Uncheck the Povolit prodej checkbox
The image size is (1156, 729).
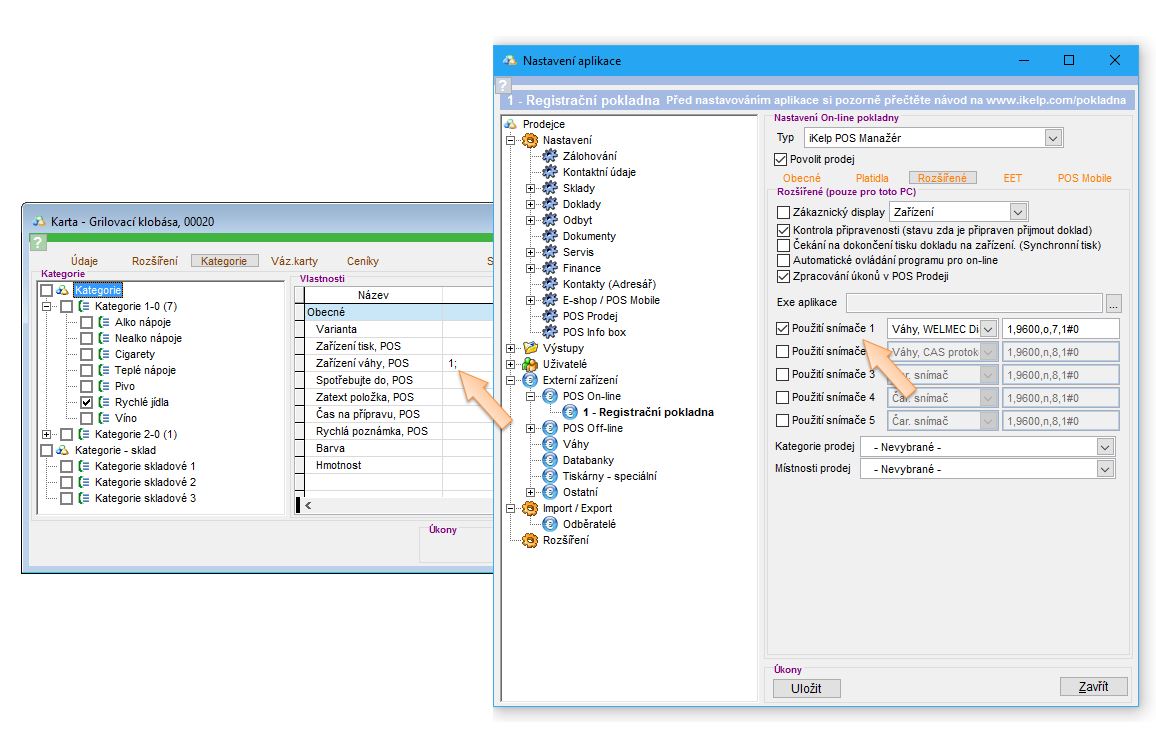[x=782, y=159]
